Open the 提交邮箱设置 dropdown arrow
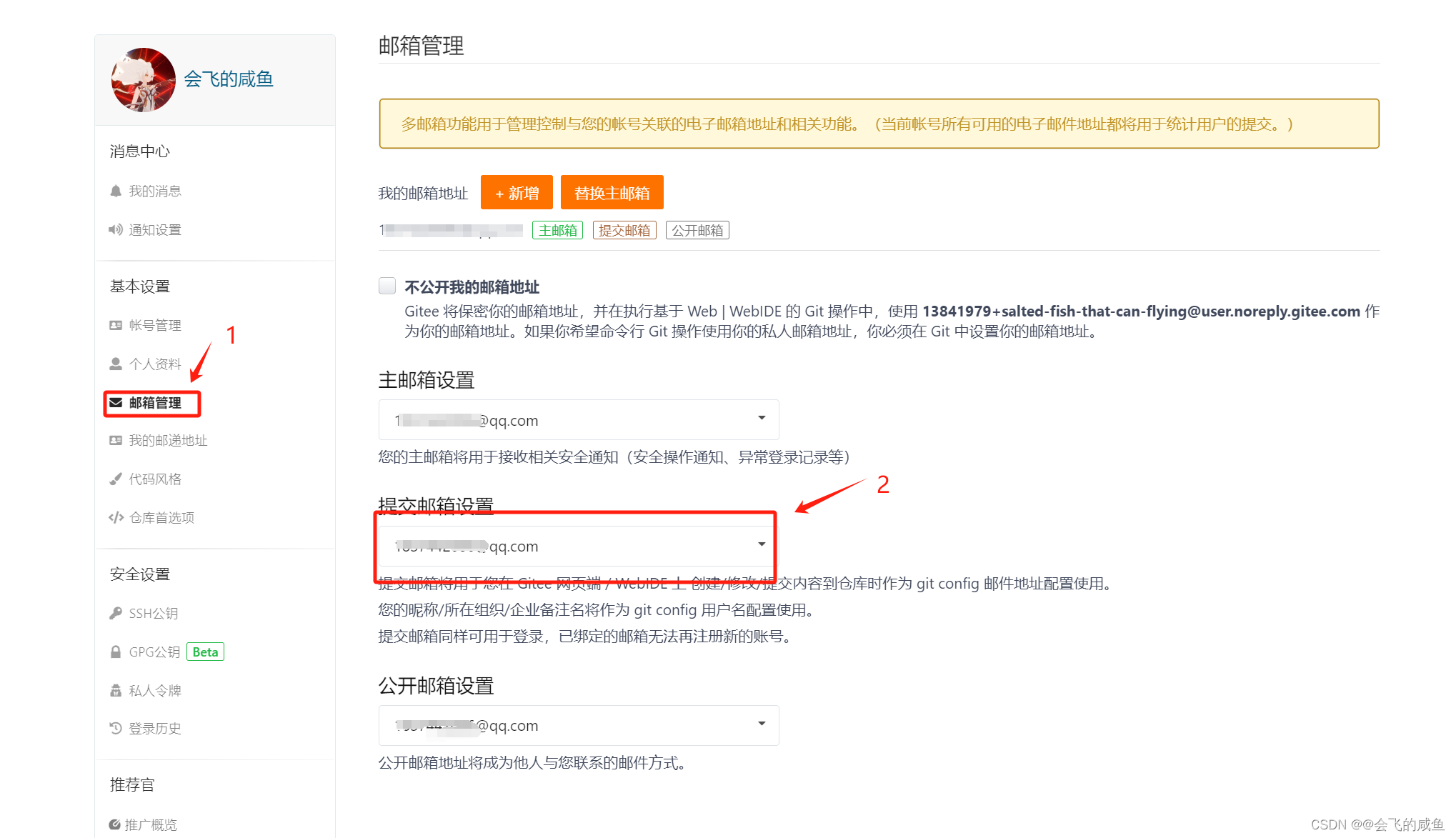The image size is (1456, 838). click(761, 545)
